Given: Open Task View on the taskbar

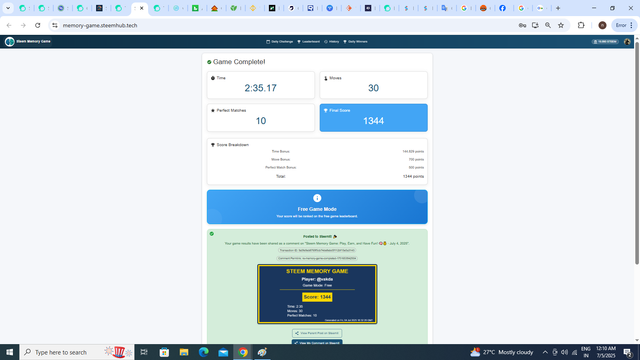Looking at the screenshot, I should click(144, 352).
